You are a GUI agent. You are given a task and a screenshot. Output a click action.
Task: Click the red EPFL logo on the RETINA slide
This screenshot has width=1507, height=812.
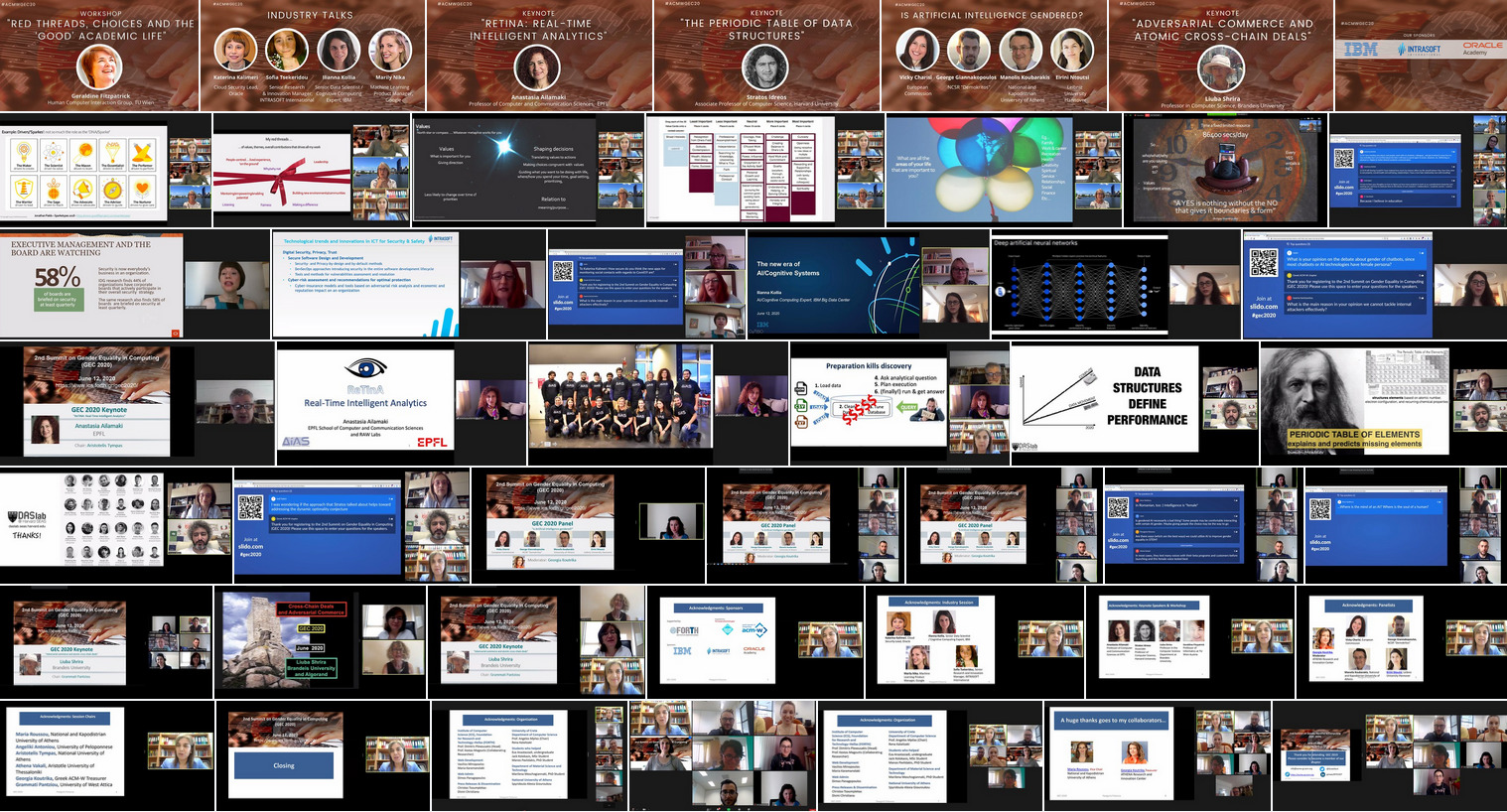(x=432, y=442)
